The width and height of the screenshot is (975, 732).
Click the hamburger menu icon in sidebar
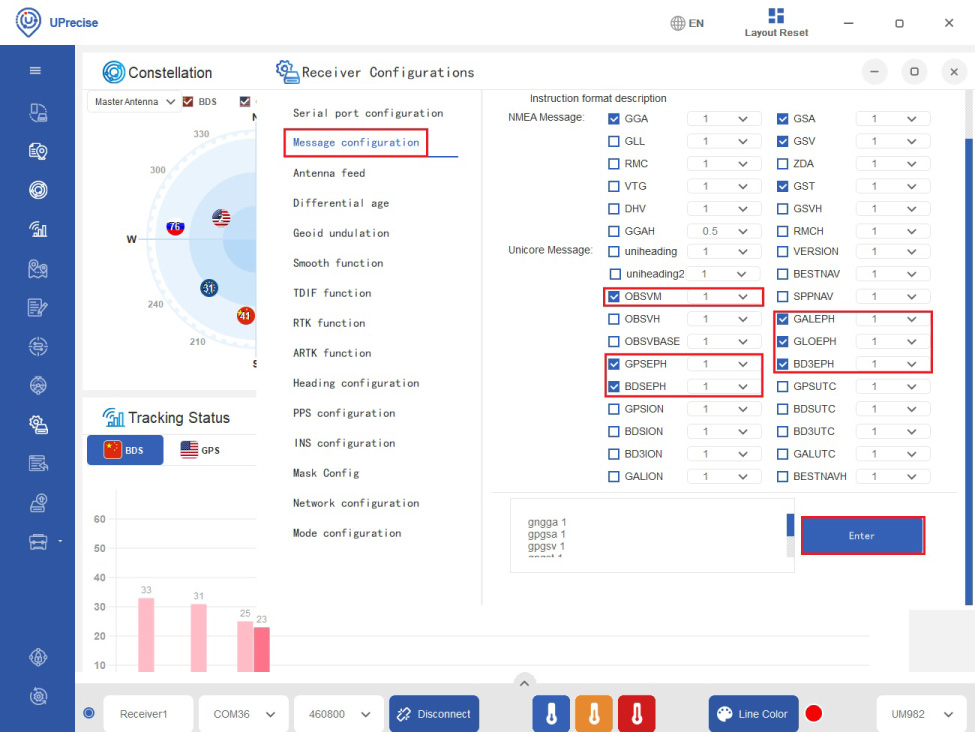36,71
